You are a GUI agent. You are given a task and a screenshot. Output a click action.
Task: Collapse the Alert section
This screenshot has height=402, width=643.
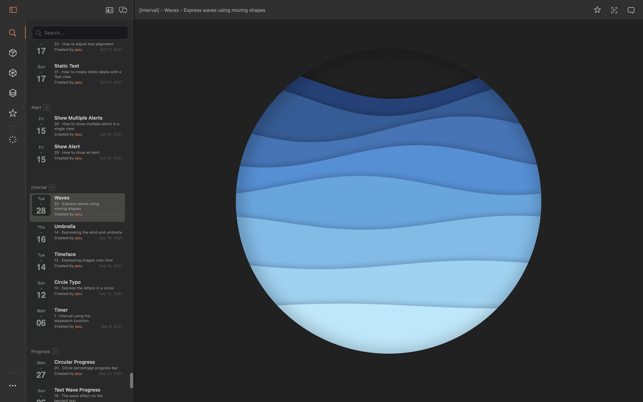[47, 107]
